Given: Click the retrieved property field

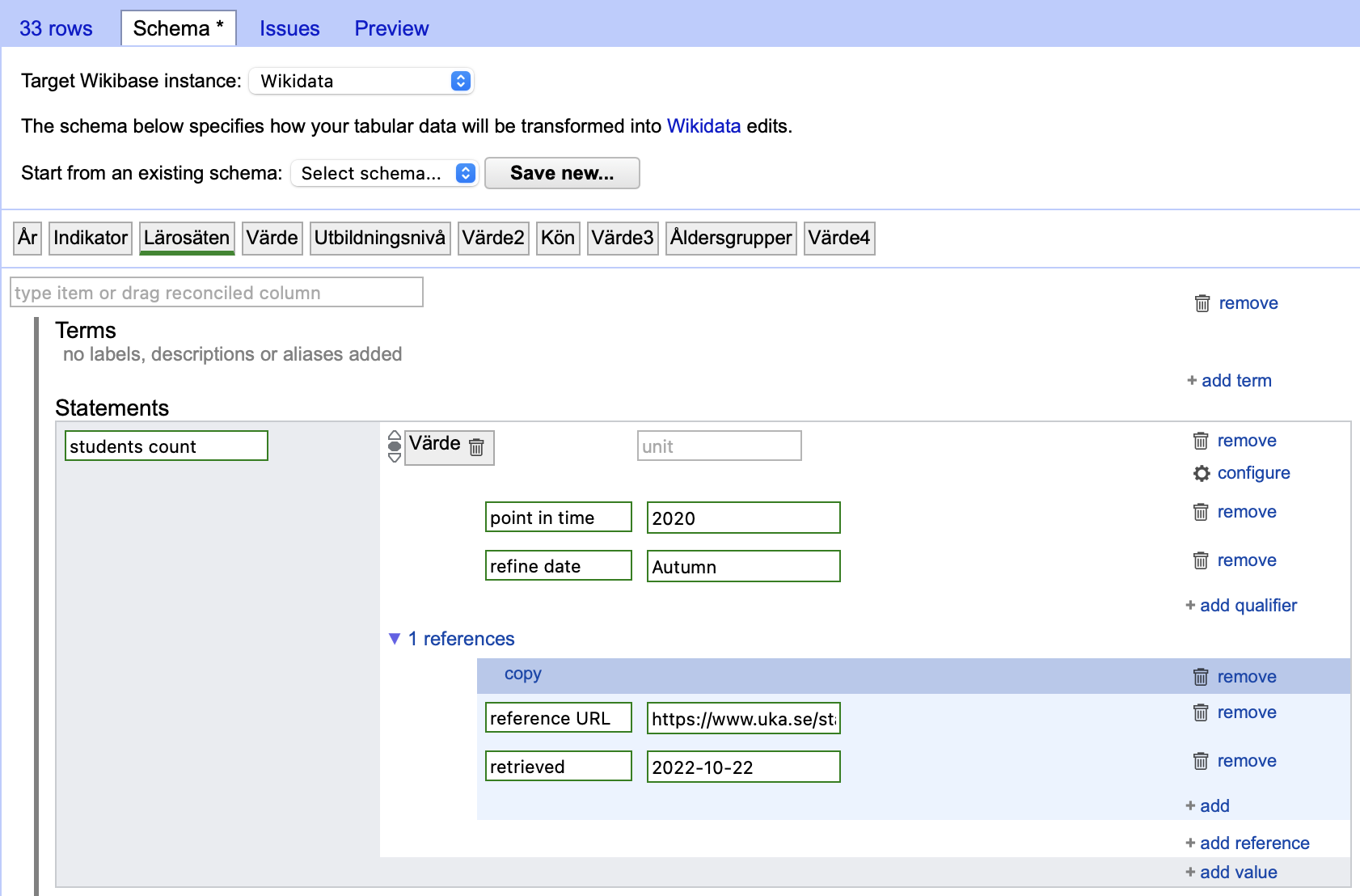Looking at the screenshot, I should pyautogui.click(x=559, y=767).
